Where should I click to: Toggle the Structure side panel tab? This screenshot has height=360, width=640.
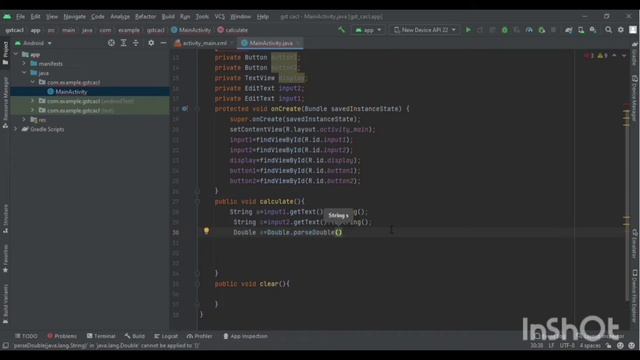5,219
